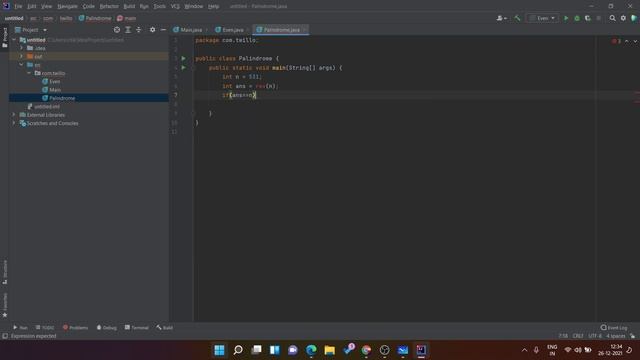Select the Main class in project tree
The width and height of the screenshot is (640, 360).
click(x=51, y=90)
